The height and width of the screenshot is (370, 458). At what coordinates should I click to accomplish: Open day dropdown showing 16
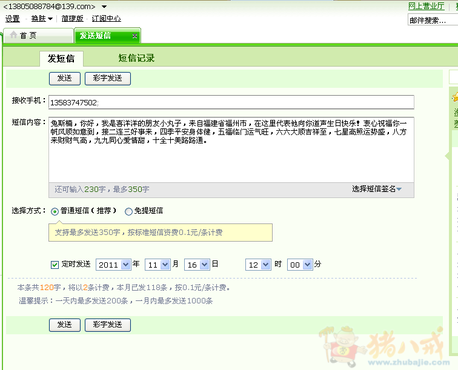pos(197,265)
